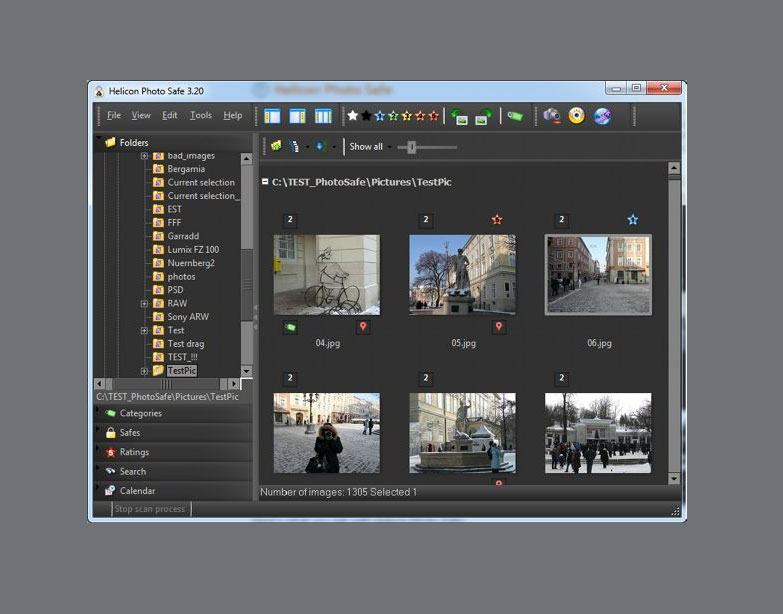Select the Garradd folder
The image size is (783, 614).
coord(183,236)
